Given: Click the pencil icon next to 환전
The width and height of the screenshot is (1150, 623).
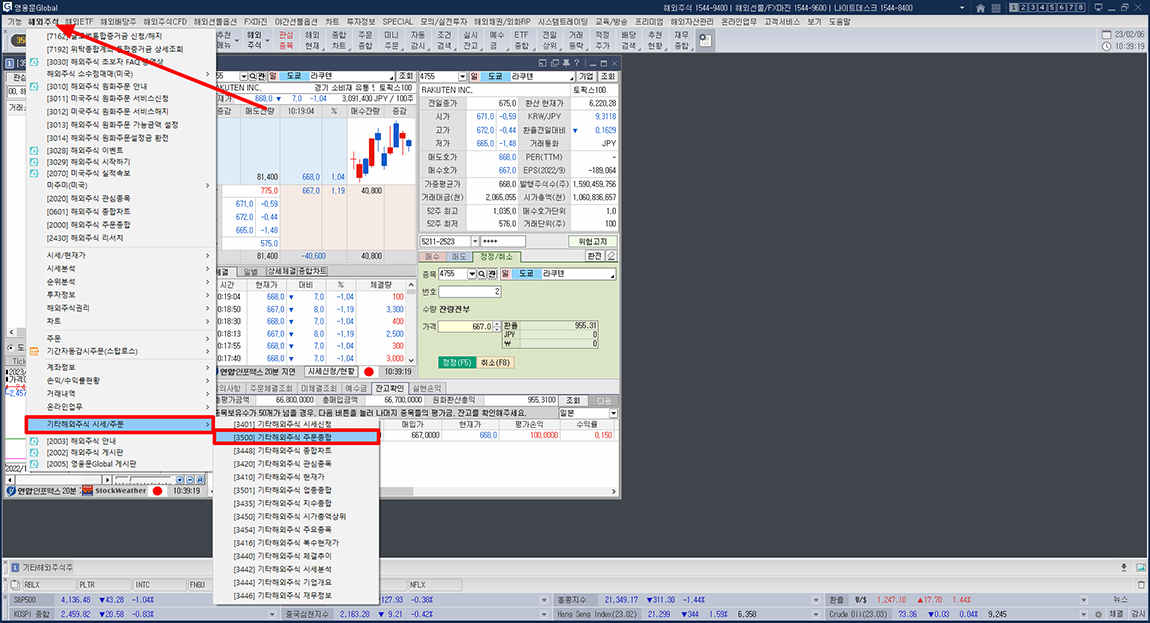Looking at the screenshot, I should [x=611, y=256].
